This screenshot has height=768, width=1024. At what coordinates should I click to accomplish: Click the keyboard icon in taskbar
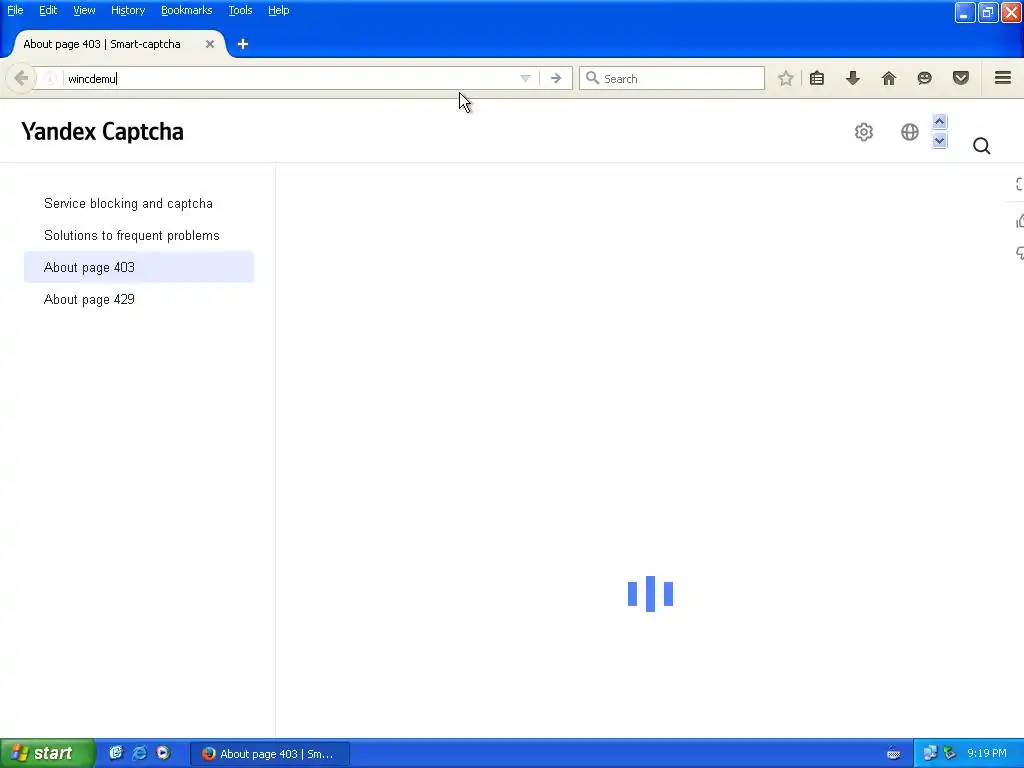click(893, 754)
